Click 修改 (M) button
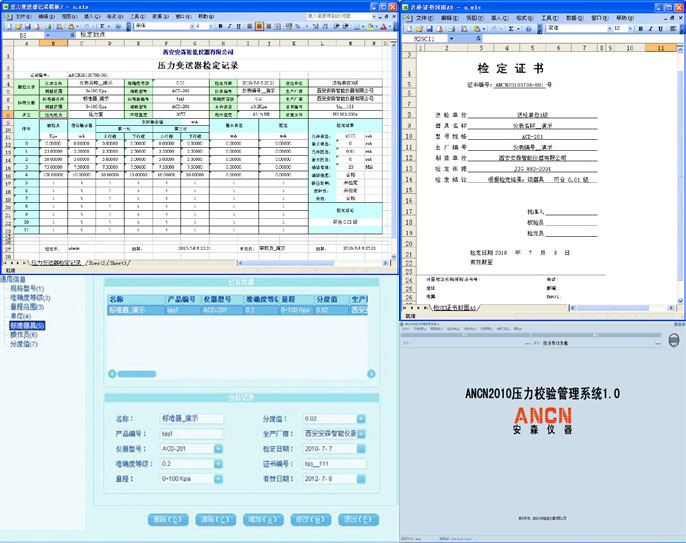Screen dimensions: 686x543 [x=311, y=520]
